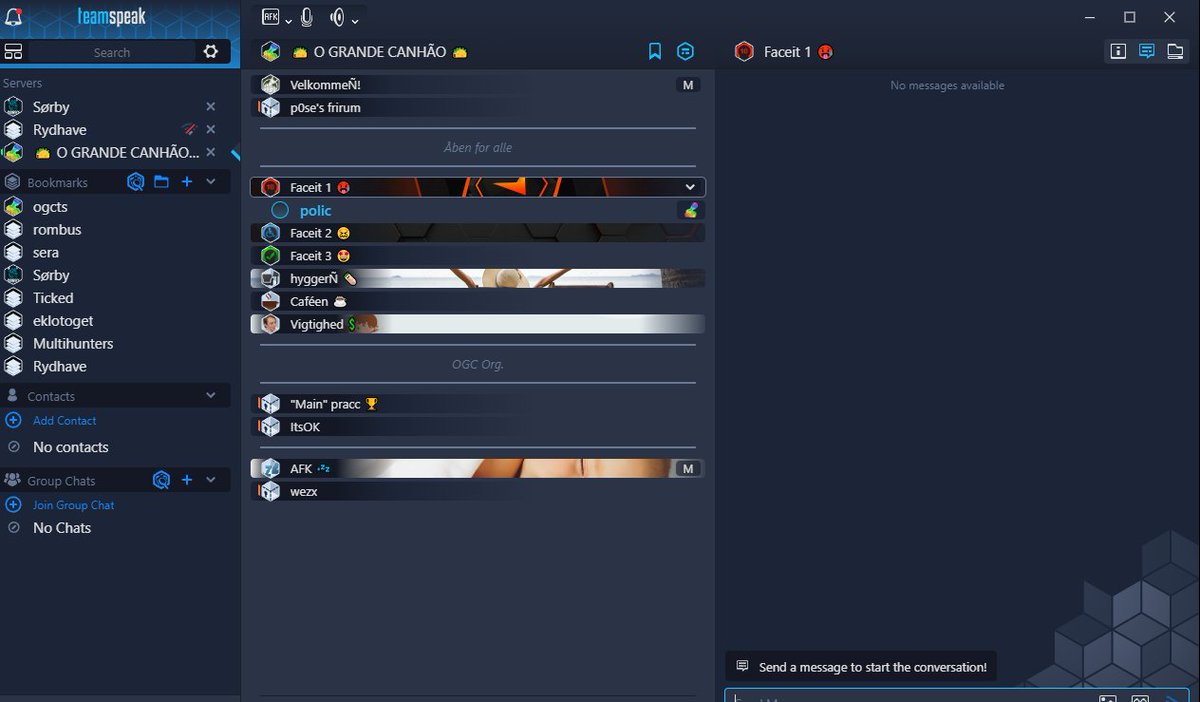
Task: Click the Search field in the sidebar
Action: pos(112,52)
